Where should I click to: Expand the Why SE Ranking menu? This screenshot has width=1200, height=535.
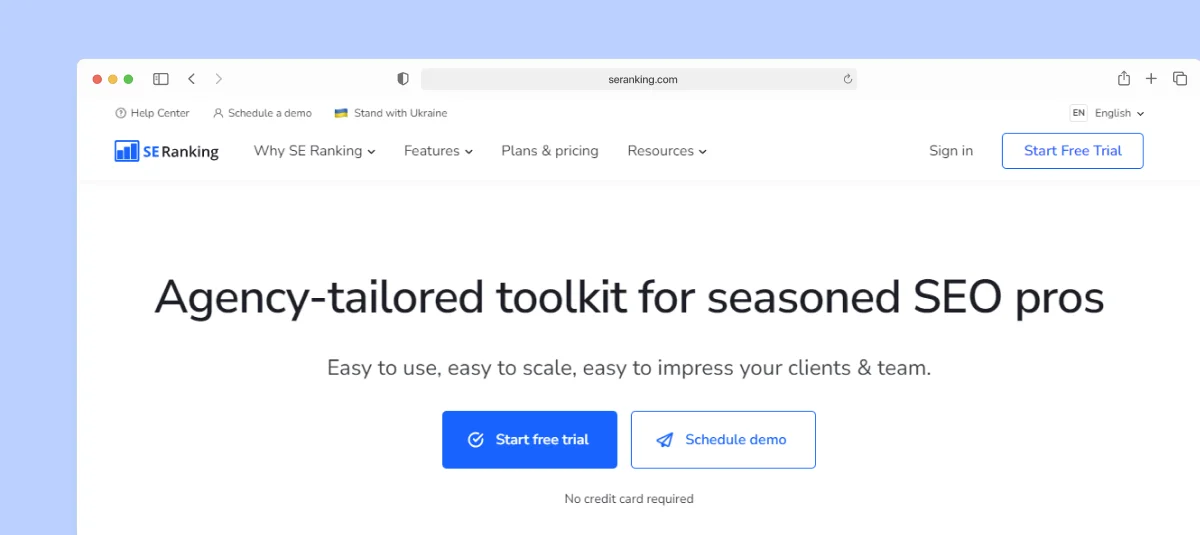314,151
